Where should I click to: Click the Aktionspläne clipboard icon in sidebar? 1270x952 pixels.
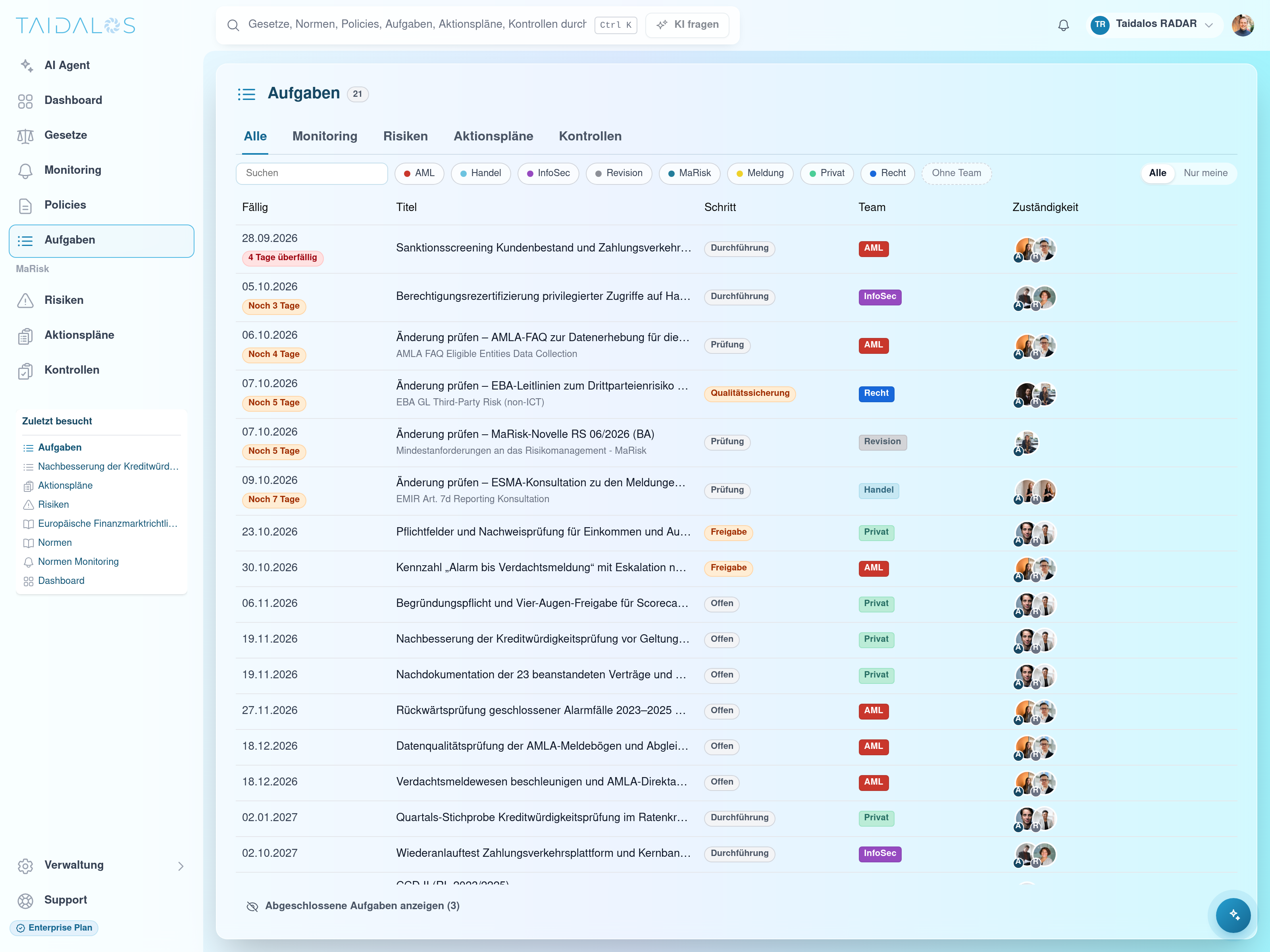click(x=25, y=336)
